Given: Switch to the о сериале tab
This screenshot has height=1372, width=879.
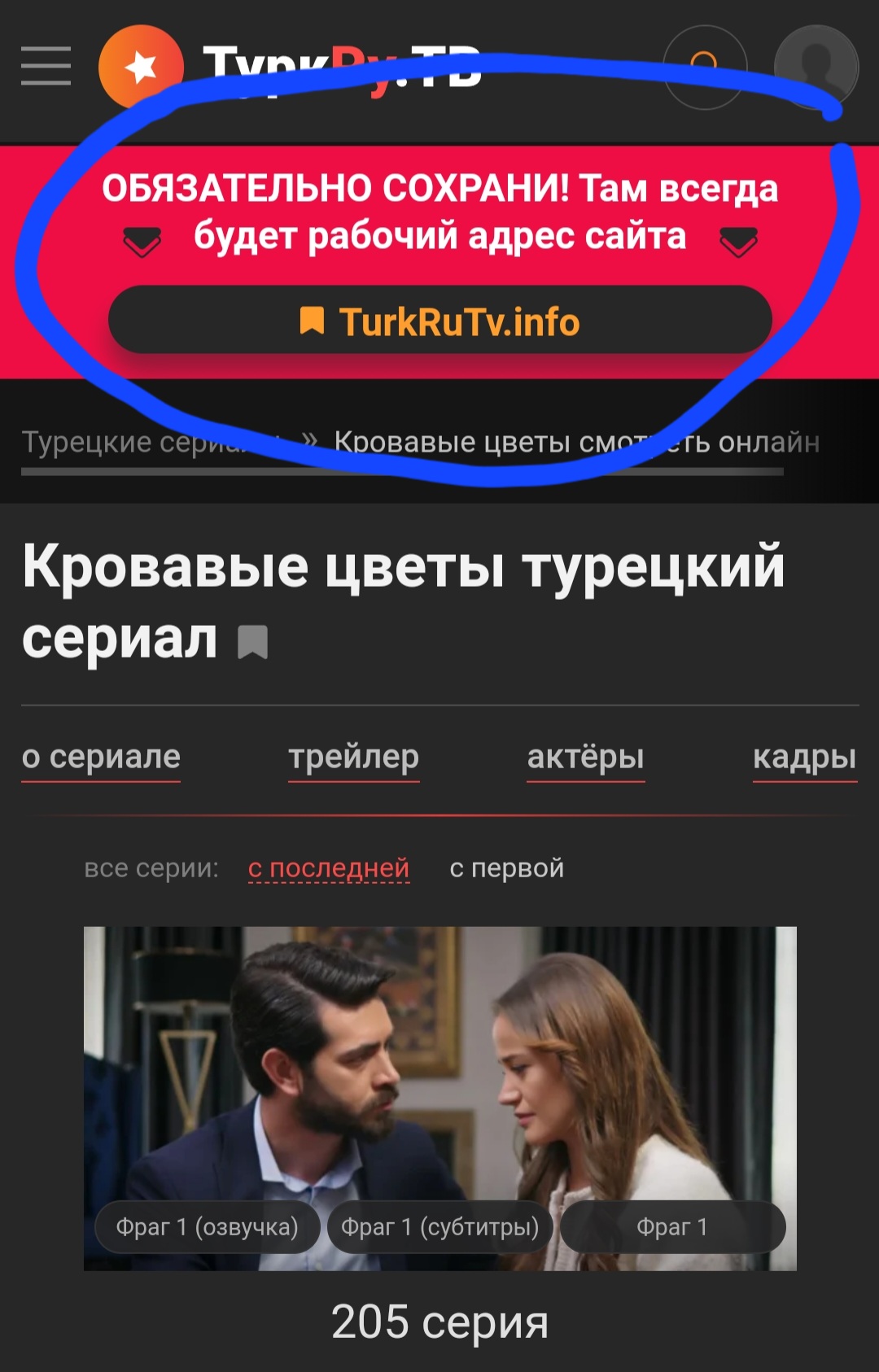Looking at the screenshot, I should coord(101,758).
